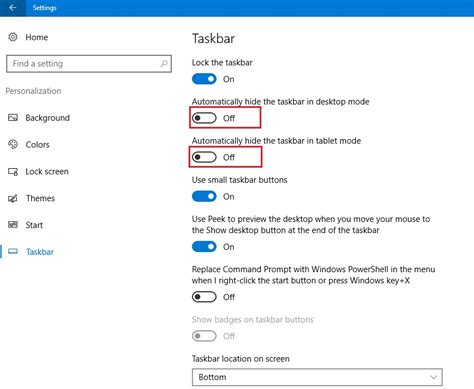Click the Background picture icon in sidebar
The image size is (474, 389).
click(13, 117)
